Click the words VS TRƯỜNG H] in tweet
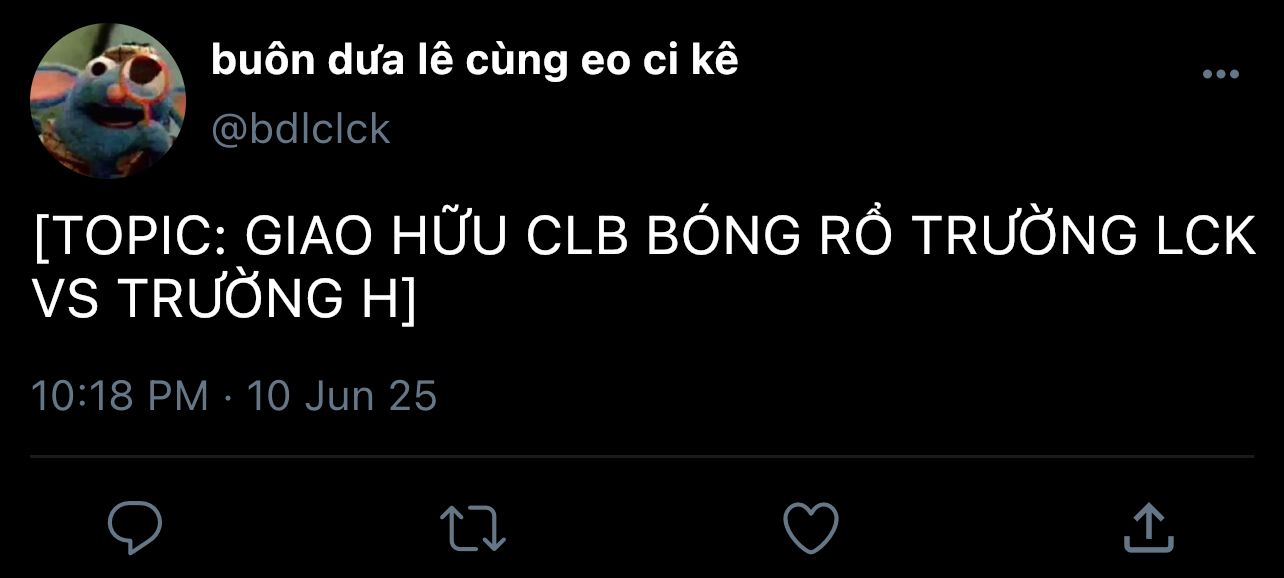This screenshot has width=1284, height=578. point(224,298)
